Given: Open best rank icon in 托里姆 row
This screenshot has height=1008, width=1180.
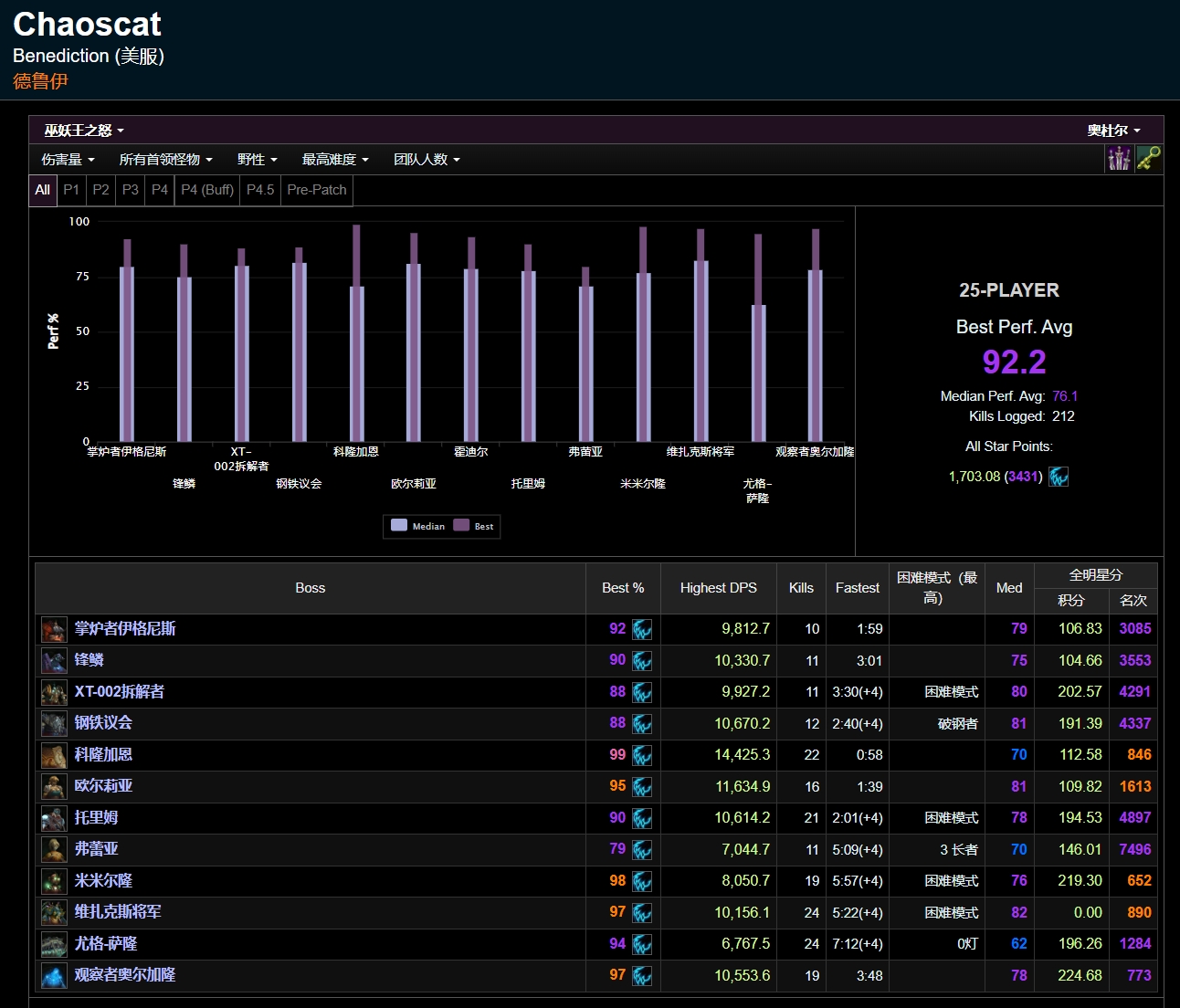Looking at the screenshot, I should pyautogui.click(x=642, y=818).
